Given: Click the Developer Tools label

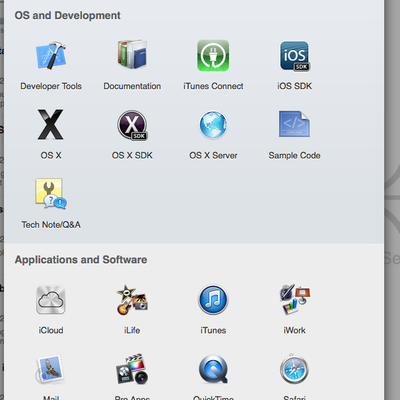Looking at the screenshot, I should click(x=51, y=86).
